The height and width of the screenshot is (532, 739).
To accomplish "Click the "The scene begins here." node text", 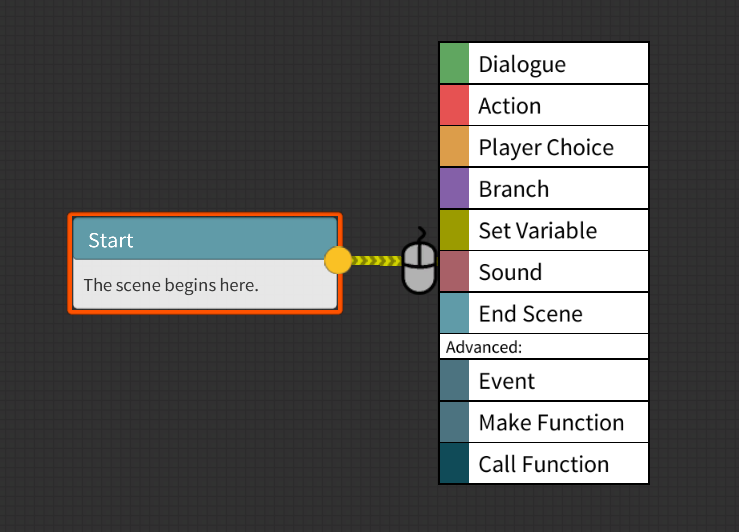I will click(x=171, y=285).
